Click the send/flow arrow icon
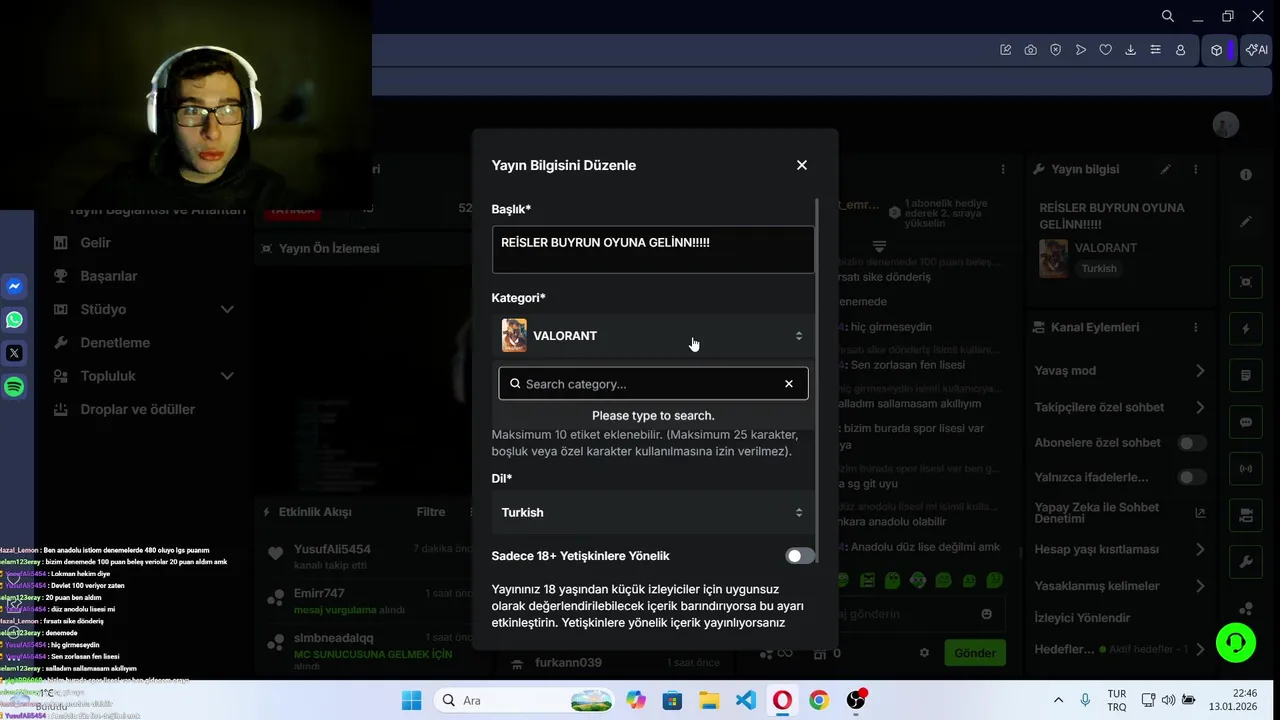Image resolution: width=1280 pixels, height=720 pixels. [x=1080, y=50]
